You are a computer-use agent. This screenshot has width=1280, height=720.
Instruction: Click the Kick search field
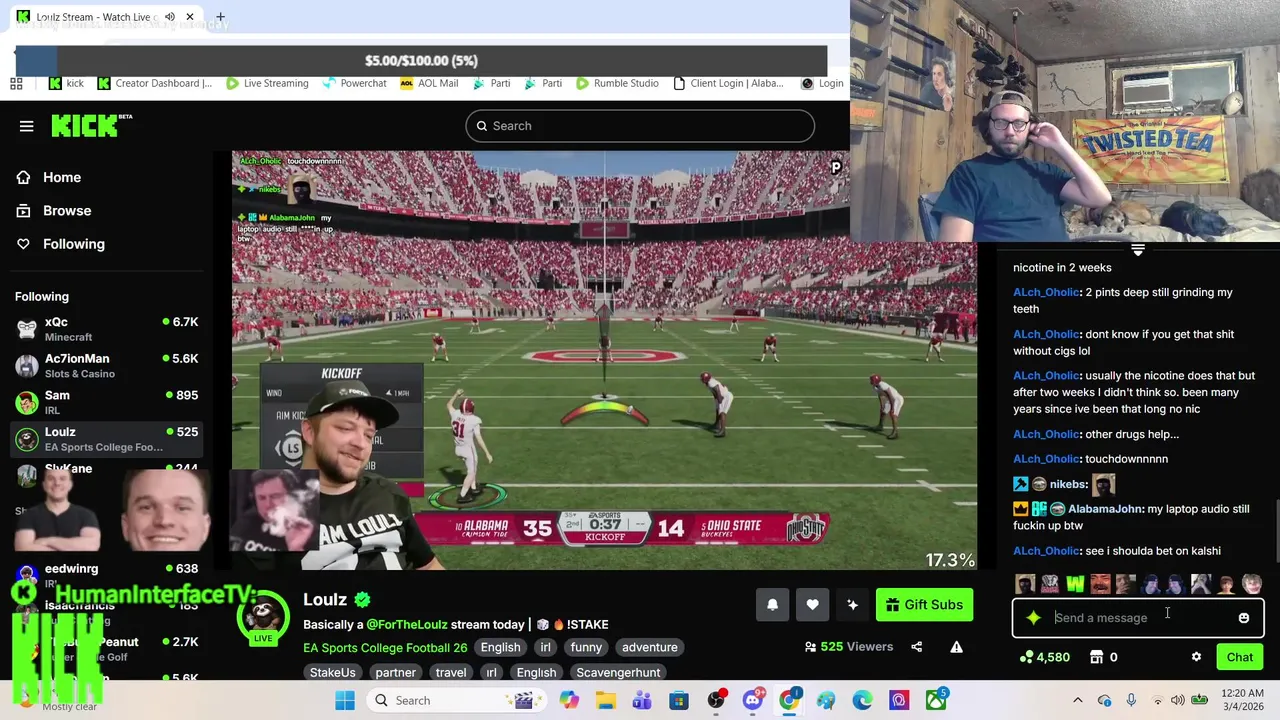tap(640, 126)
